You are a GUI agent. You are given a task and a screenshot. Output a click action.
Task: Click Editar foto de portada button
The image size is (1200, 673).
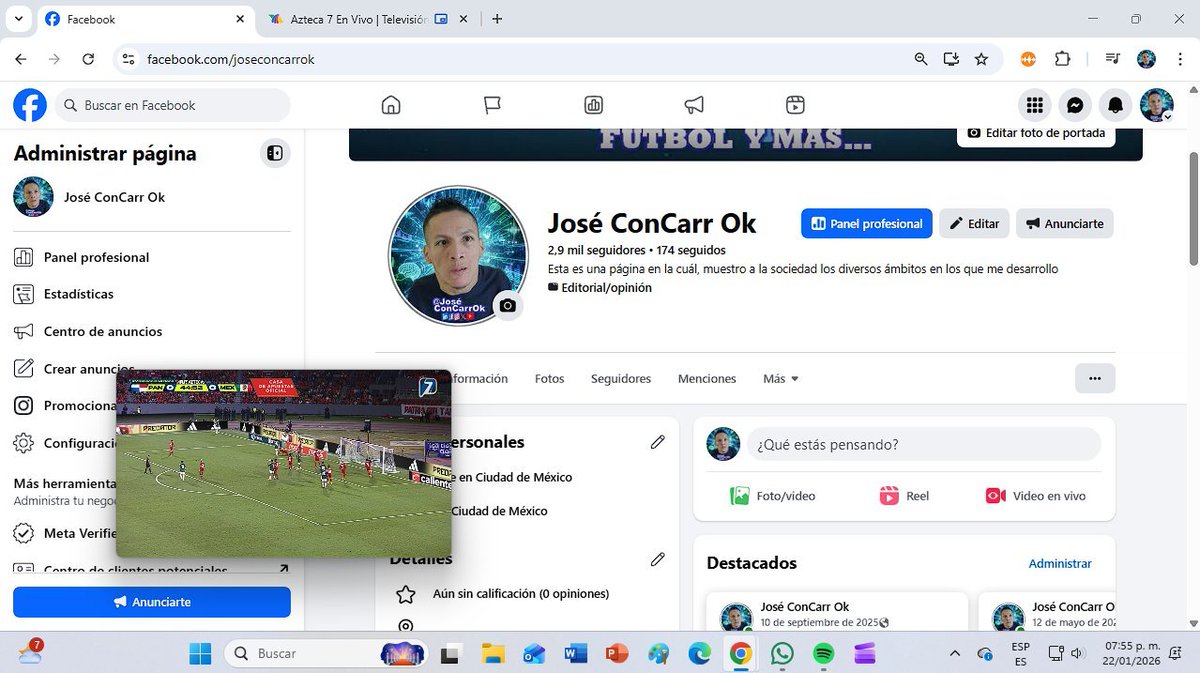click(1036, 134)
